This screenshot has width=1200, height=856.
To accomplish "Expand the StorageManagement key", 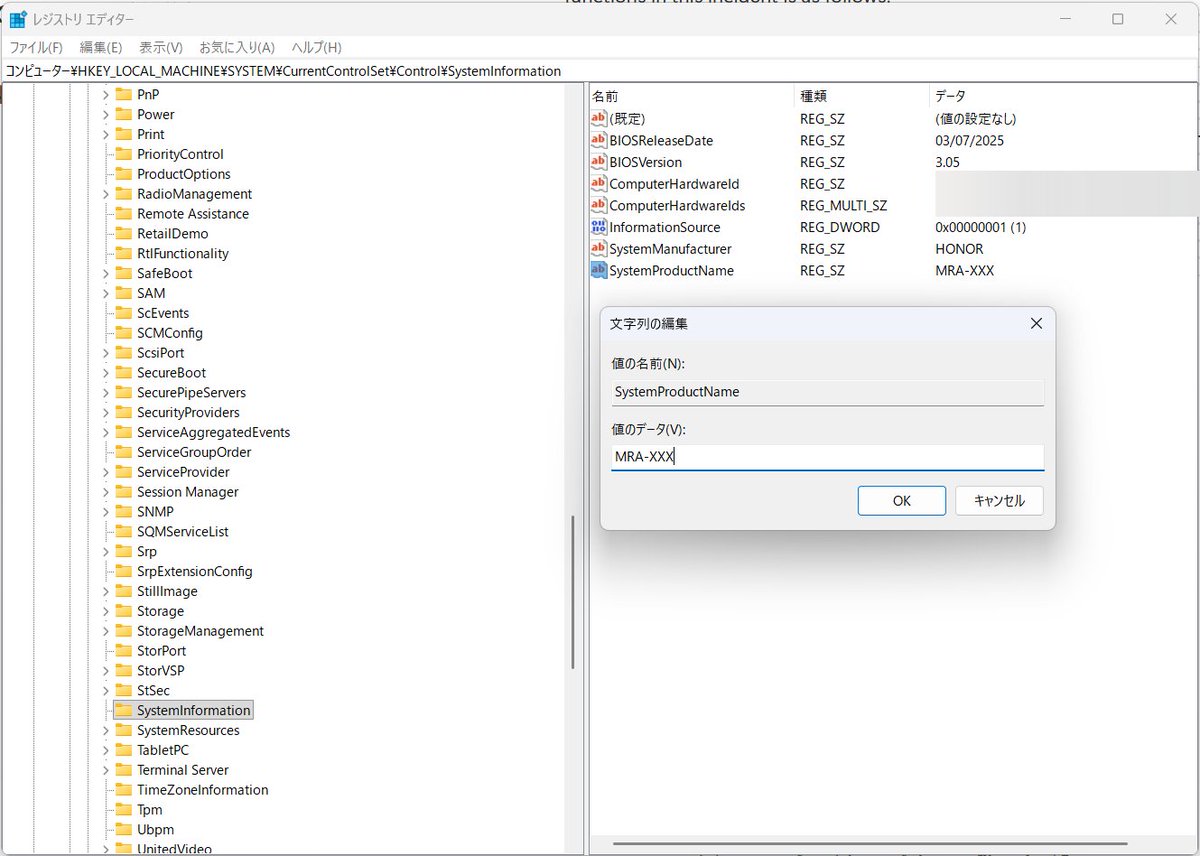I will tap(105, 631).
